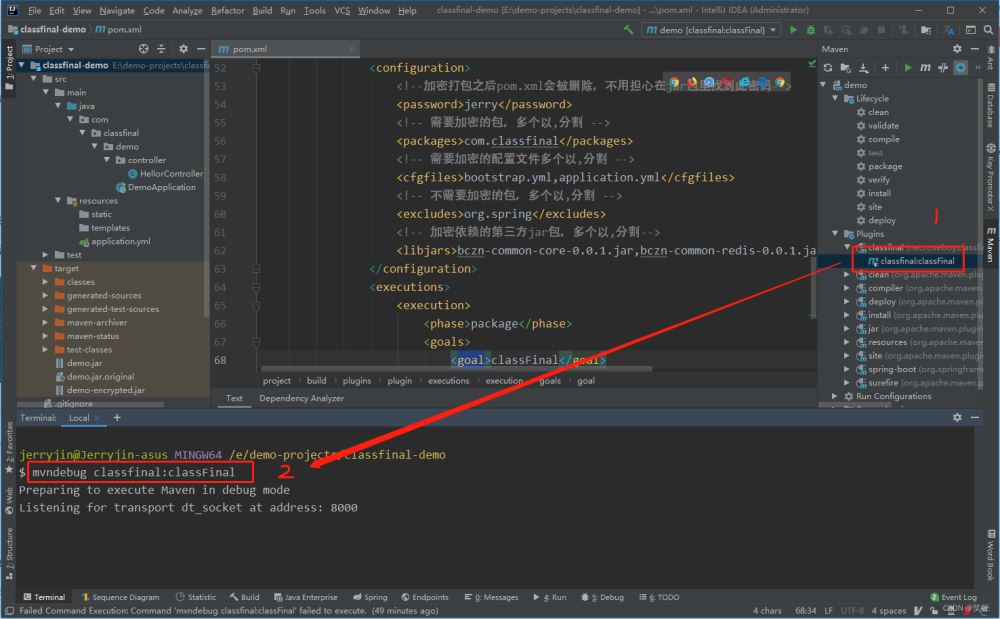Open Maven panel settings gear
This screenshot has width=1000, height=619.
pyautogui.click(x=957, y=49)
